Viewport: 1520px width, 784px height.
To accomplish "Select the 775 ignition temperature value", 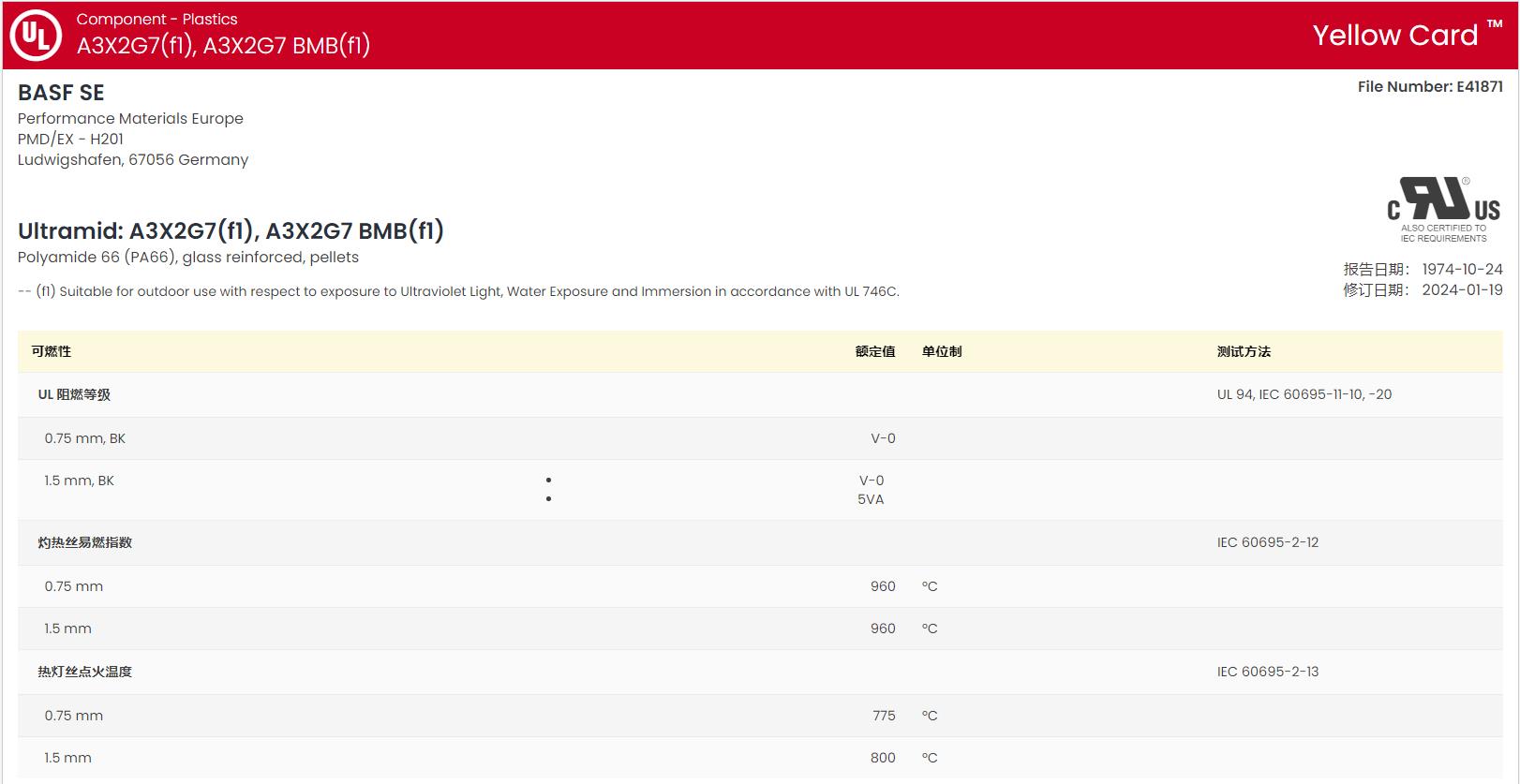I will click(884, 716).
